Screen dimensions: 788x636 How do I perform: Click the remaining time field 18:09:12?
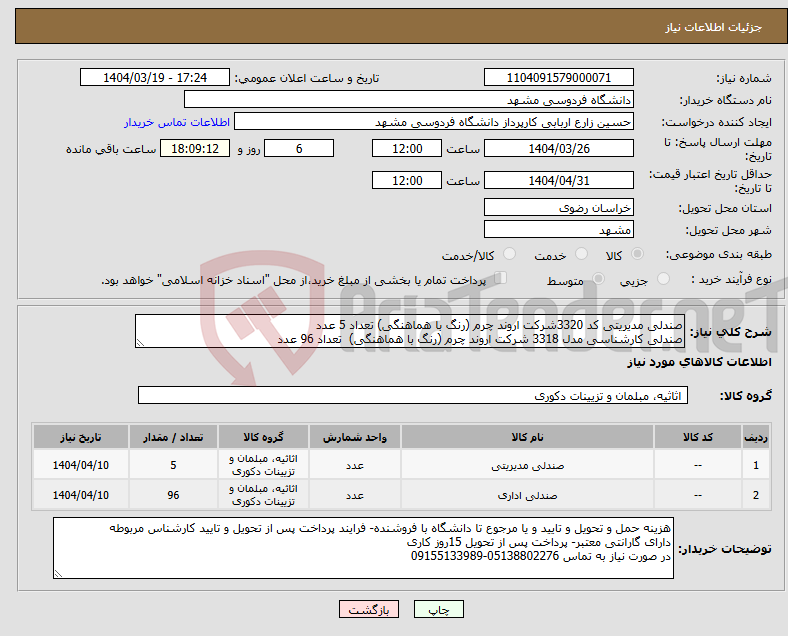(x=195, y=149)
